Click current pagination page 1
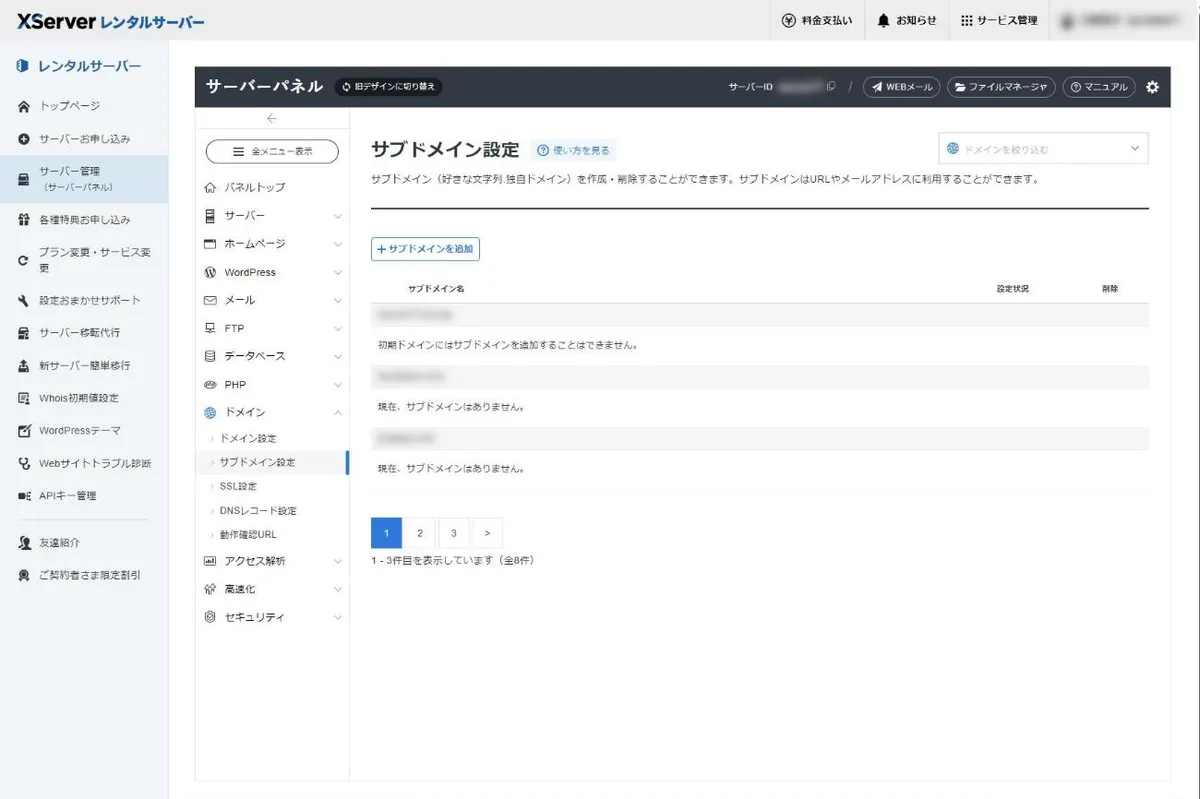The width and height of the screenshot is (1200, 799). pos(386,533)
